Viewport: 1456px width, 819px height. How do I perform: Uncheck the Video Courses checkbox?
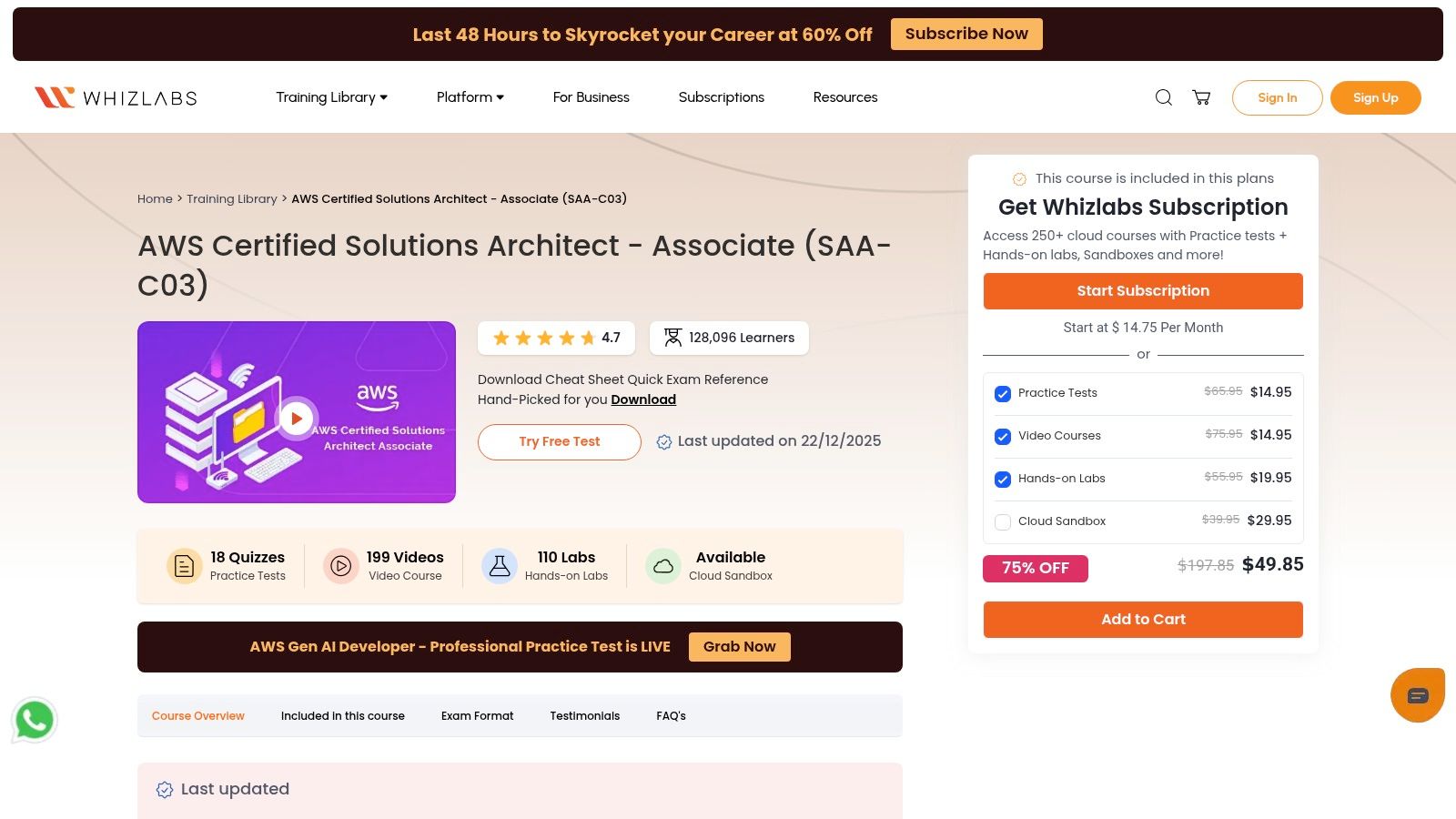[x=1003, y=437]
